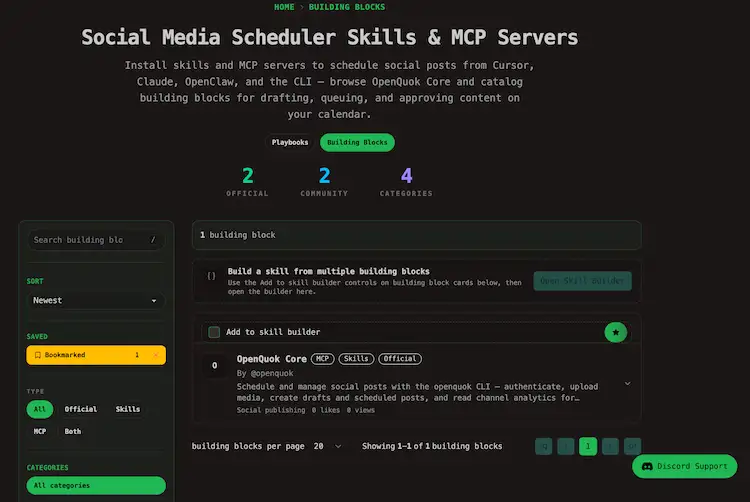Screen dimensions: 750x502
Task: Filter type by Official
Action: pyautogui.click(x=81, y=409)
